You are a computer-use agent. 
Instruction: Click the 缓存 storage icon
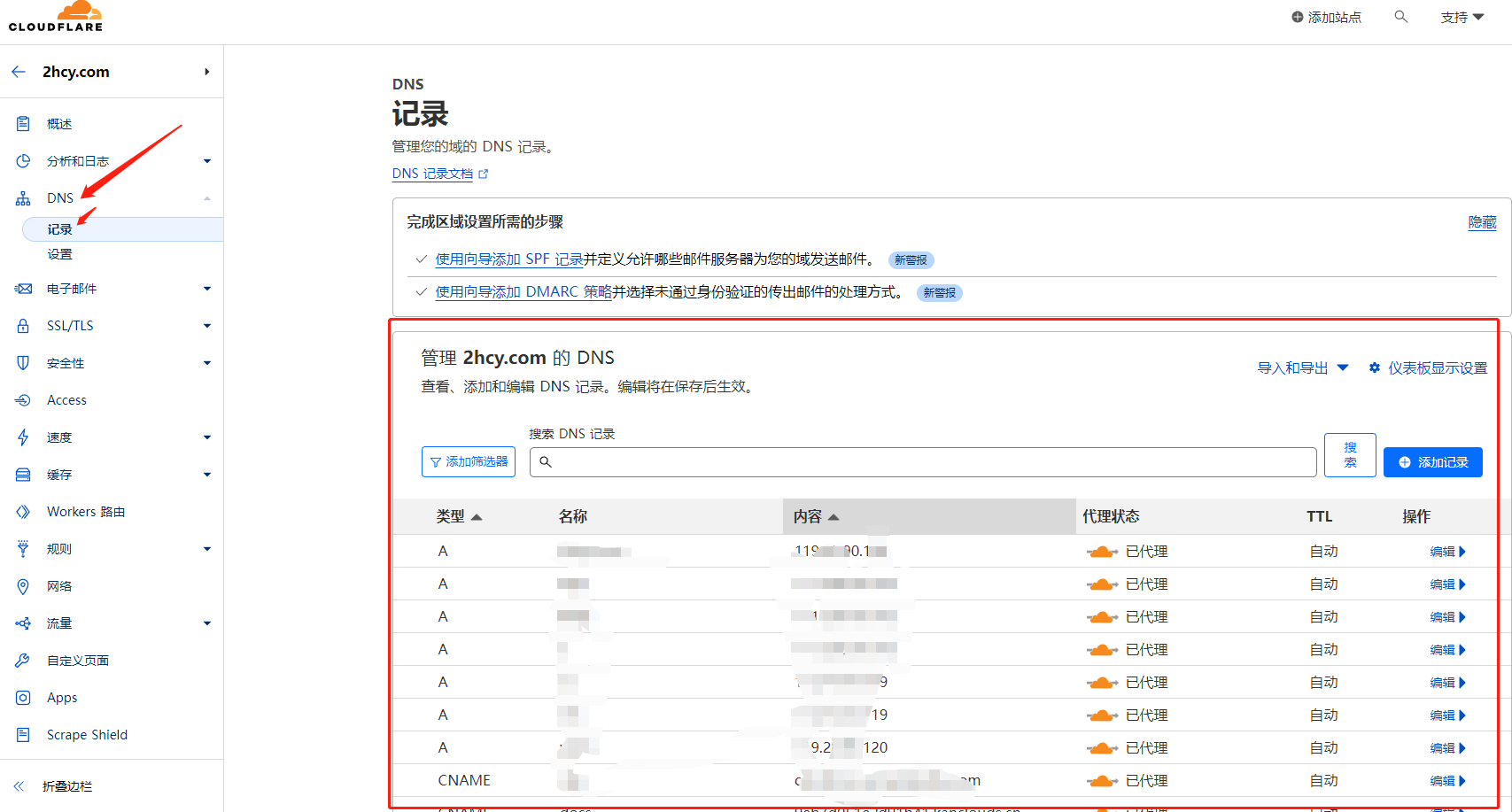point(23,475)
